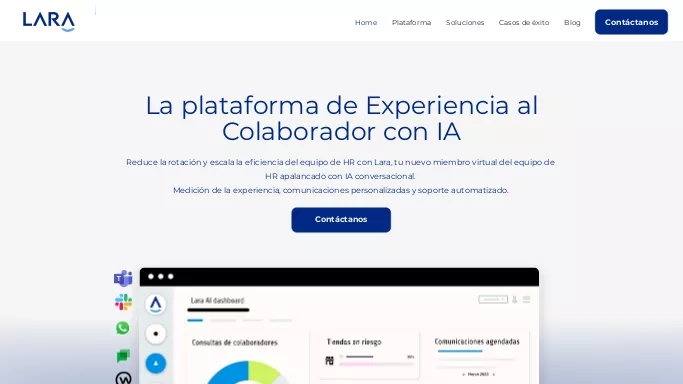The height and width of the screenshot is (384, 683).
Task: Click the Microsoft Teams icon
Action: click(123, 278)
